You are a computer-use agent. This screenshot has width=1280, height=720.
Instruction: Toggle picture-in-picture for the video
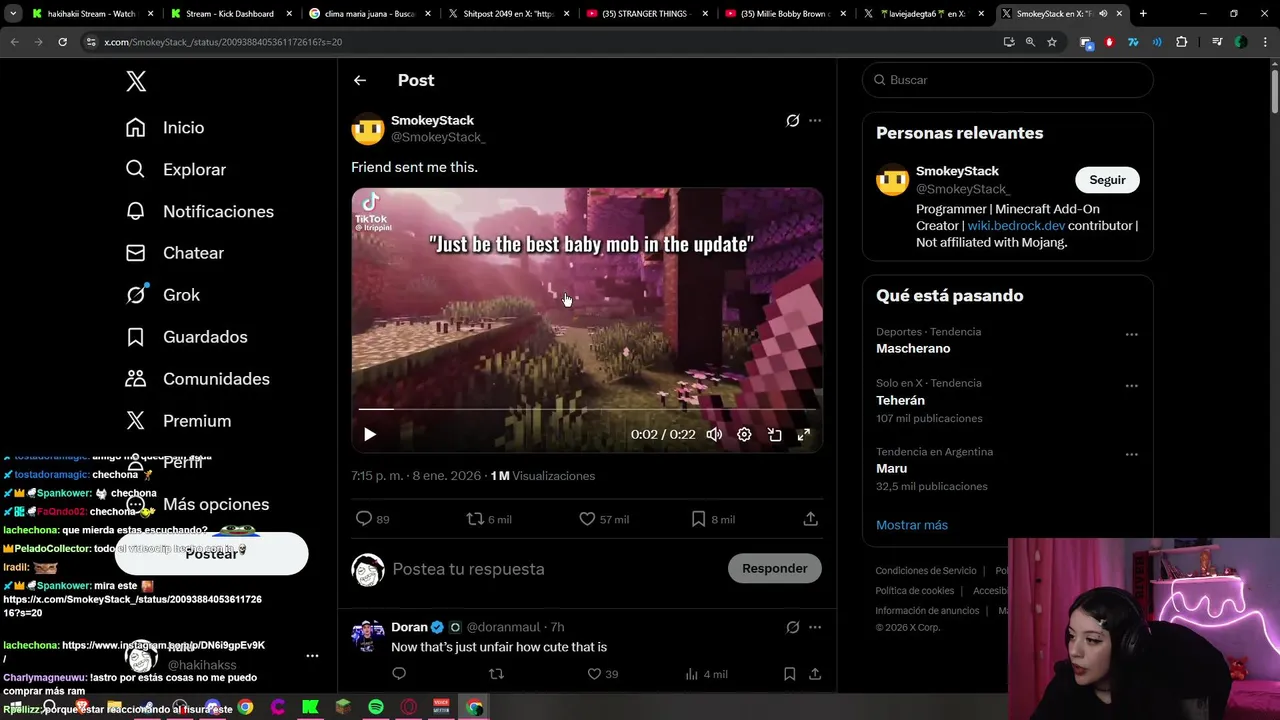[774, 434]
